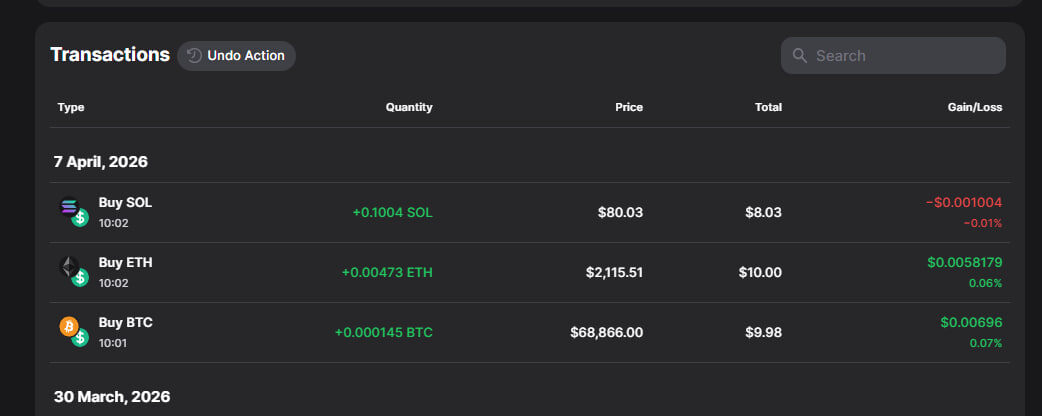
Task: Open the Buy BTC transaction
Action: tap(125, 323)
